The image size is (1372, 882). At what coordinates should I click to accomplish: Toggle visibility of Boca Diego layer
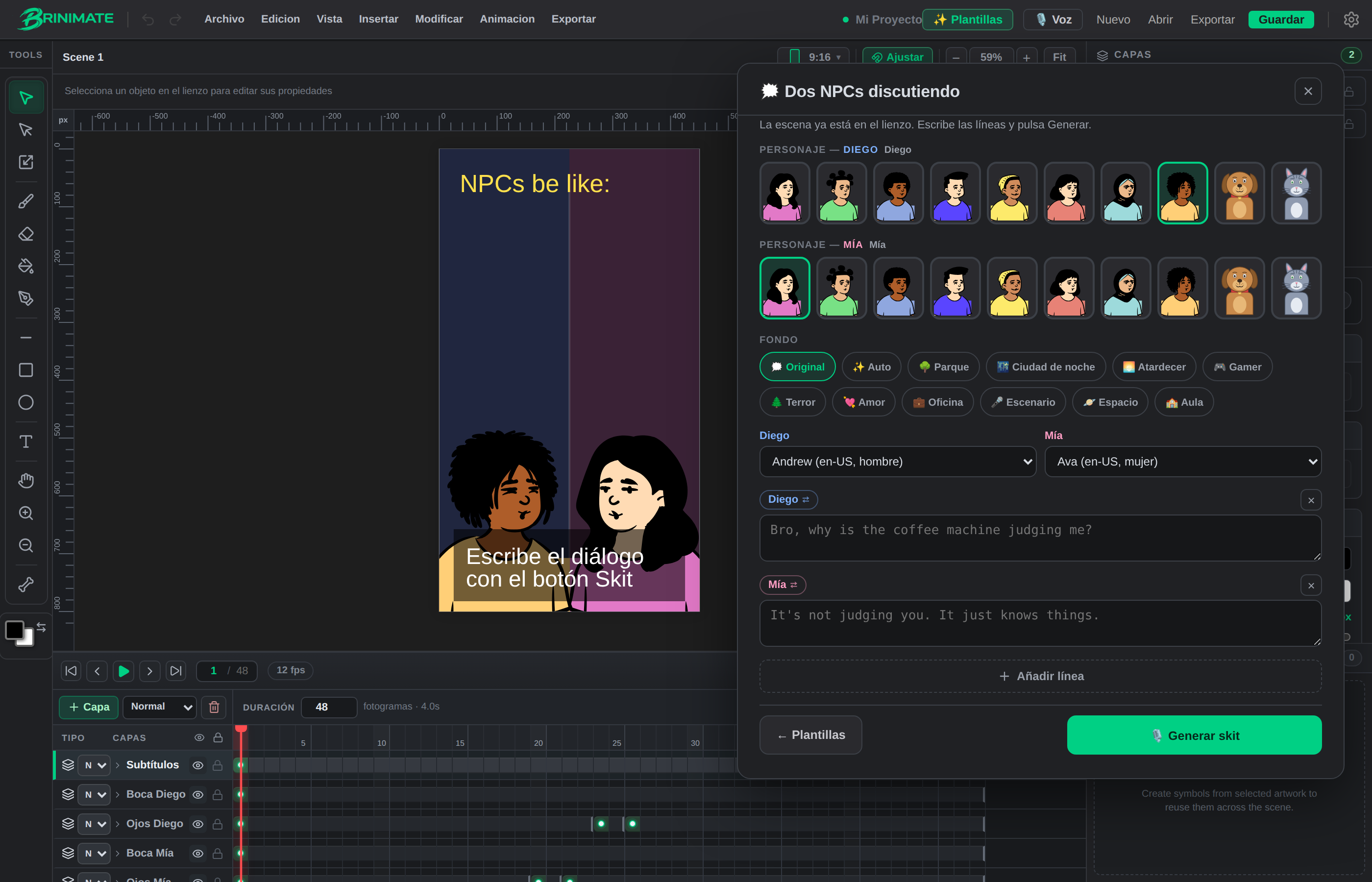click(x=198, y=794)
